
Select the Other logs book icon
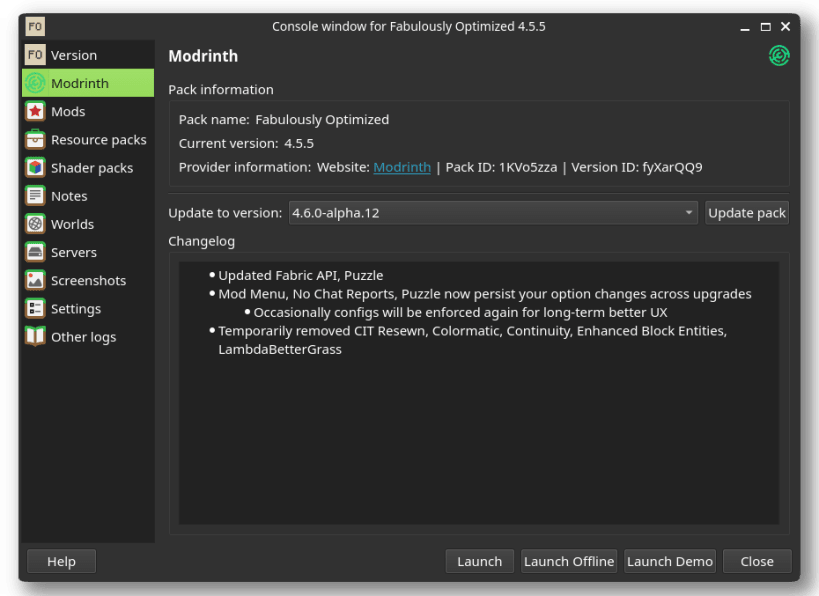tap(35, 337)
